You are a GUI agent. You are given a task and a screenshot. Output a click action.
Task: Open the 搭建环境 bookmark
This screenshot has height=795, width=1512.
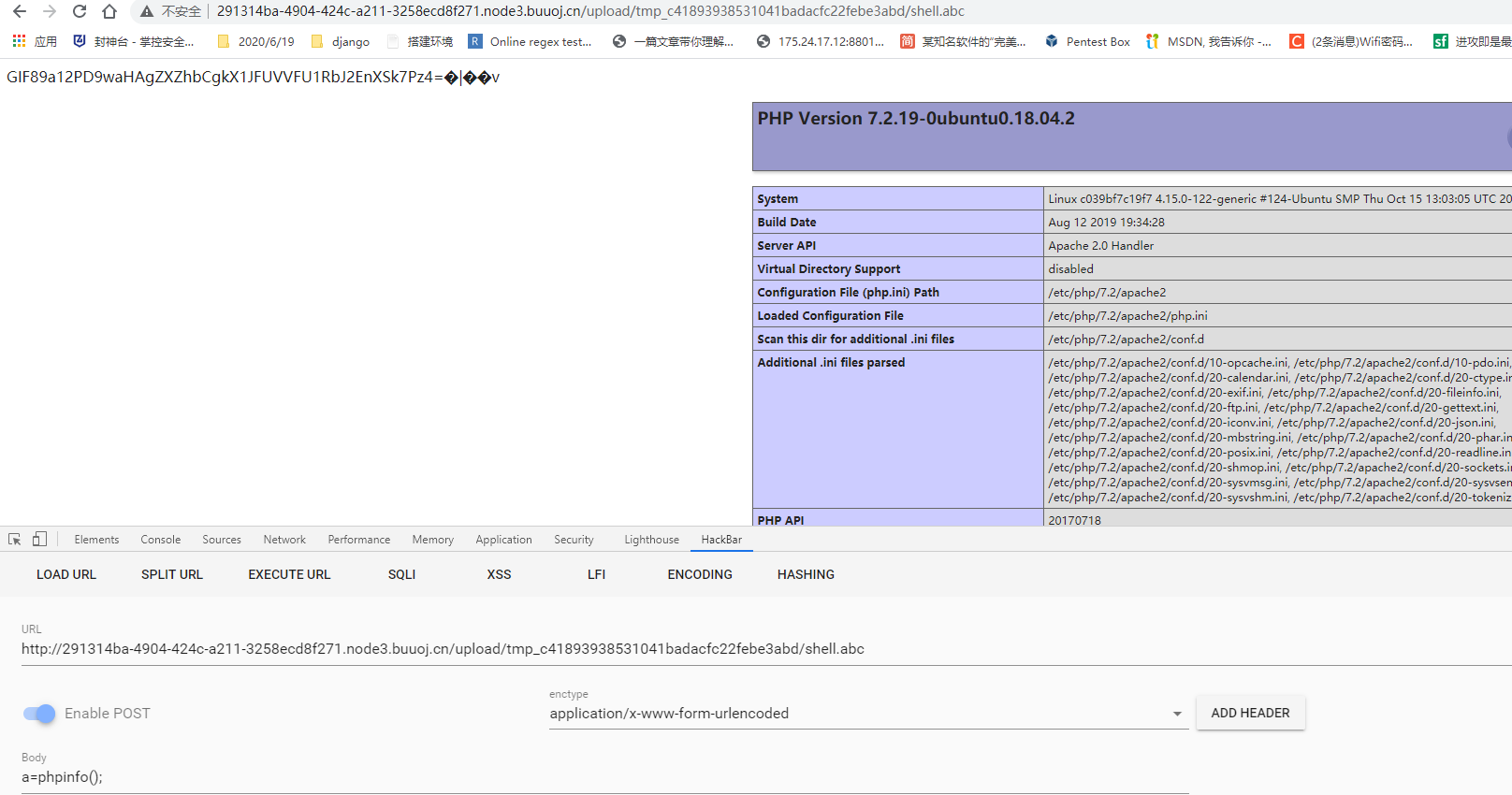point(419,41)
